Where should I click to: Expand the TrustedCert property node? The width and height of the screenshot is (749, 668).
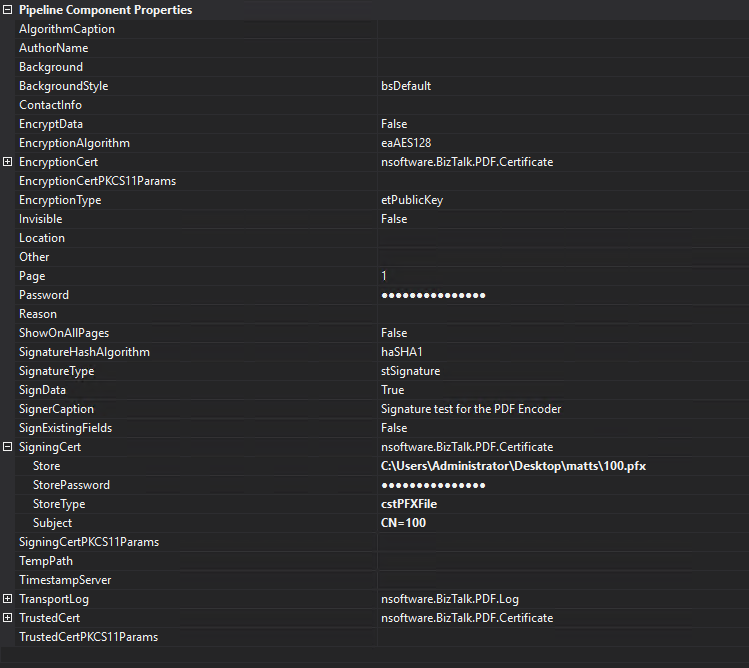point(8,618)
